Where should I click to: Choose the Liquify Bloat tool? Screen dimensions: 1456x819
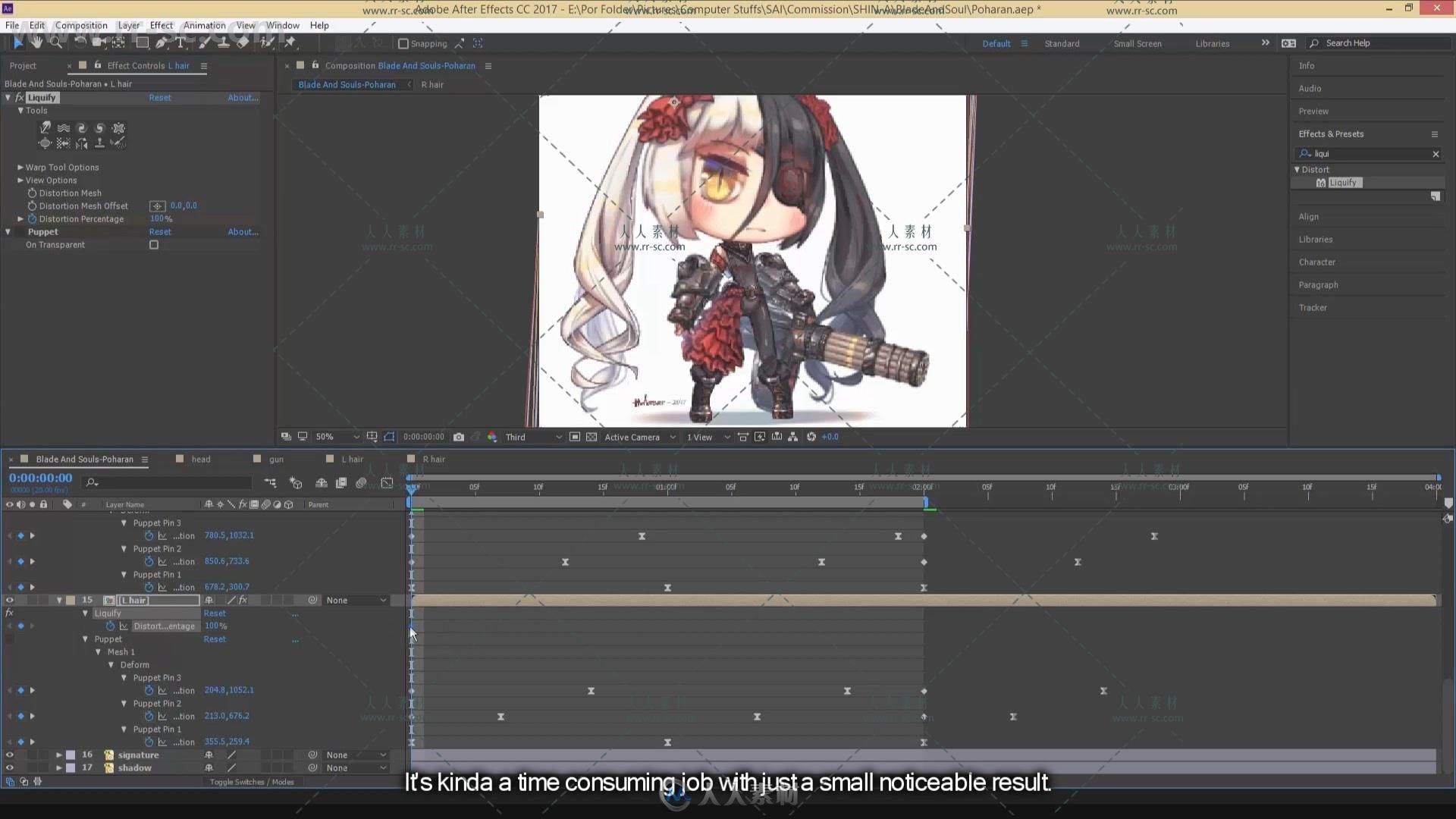[x=45, y=143]
